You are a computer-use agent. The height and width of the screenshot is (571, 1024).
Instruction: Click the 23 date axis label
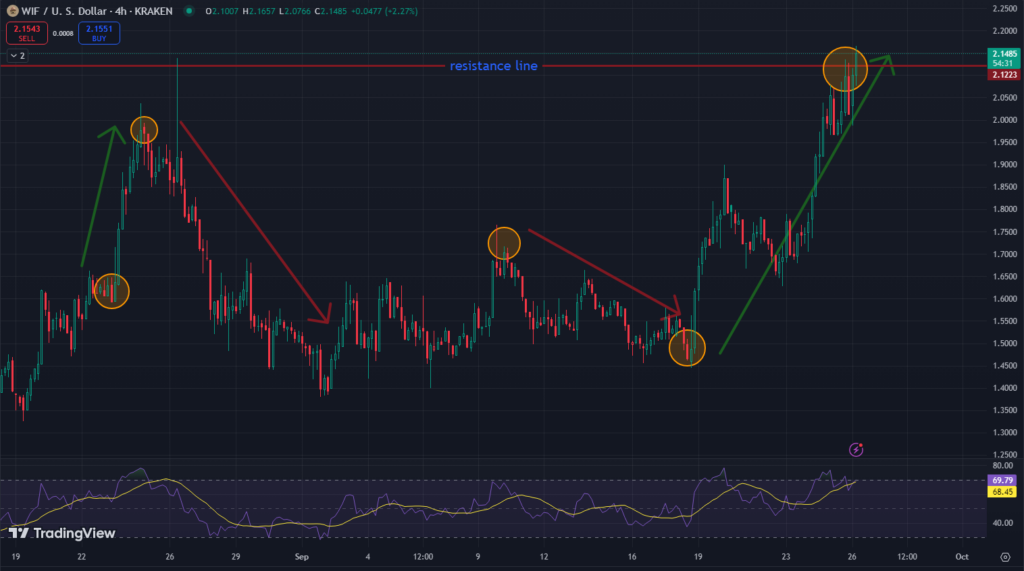786,557
